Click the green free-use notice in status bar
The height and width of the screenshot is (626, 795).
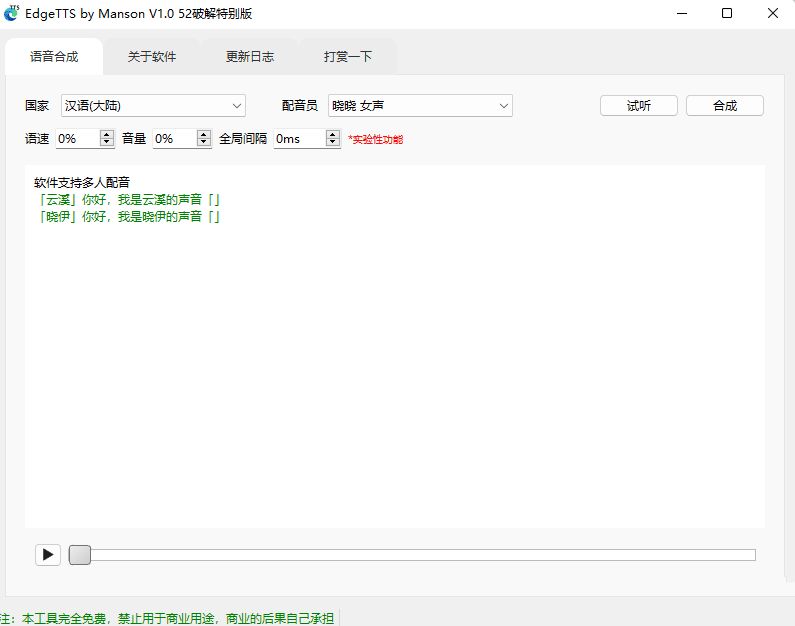pos(167,618)
